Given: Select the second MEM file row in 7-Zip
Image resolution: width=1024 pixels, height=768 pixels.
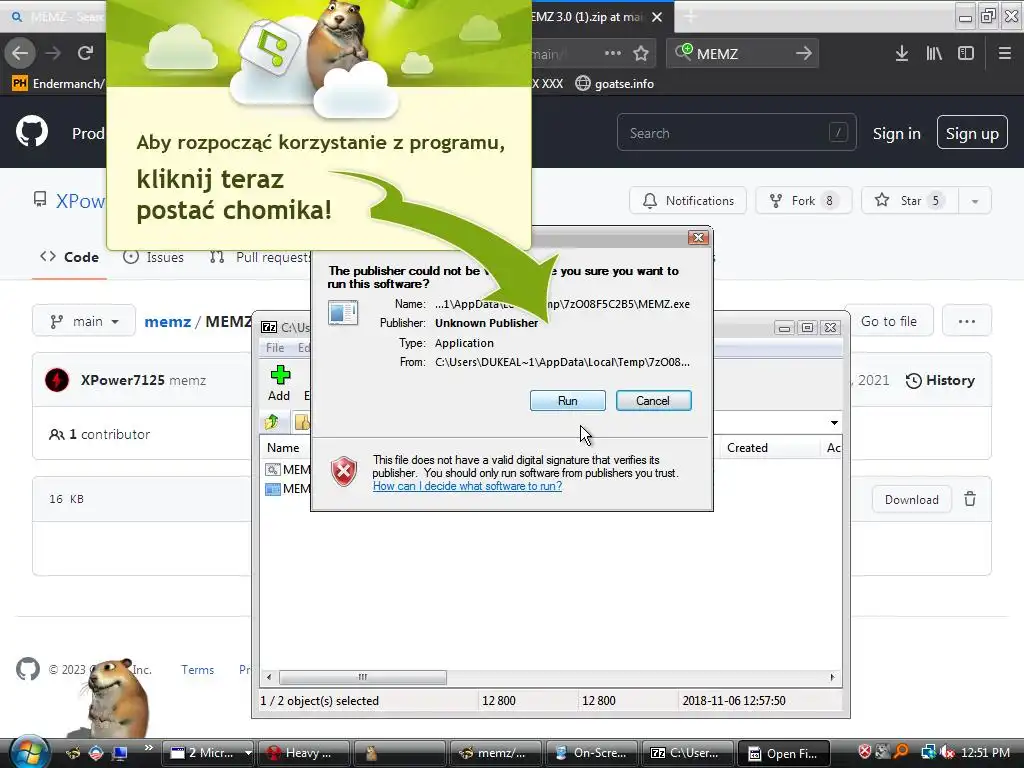Looking at the screenshot, I should [287, 488].
